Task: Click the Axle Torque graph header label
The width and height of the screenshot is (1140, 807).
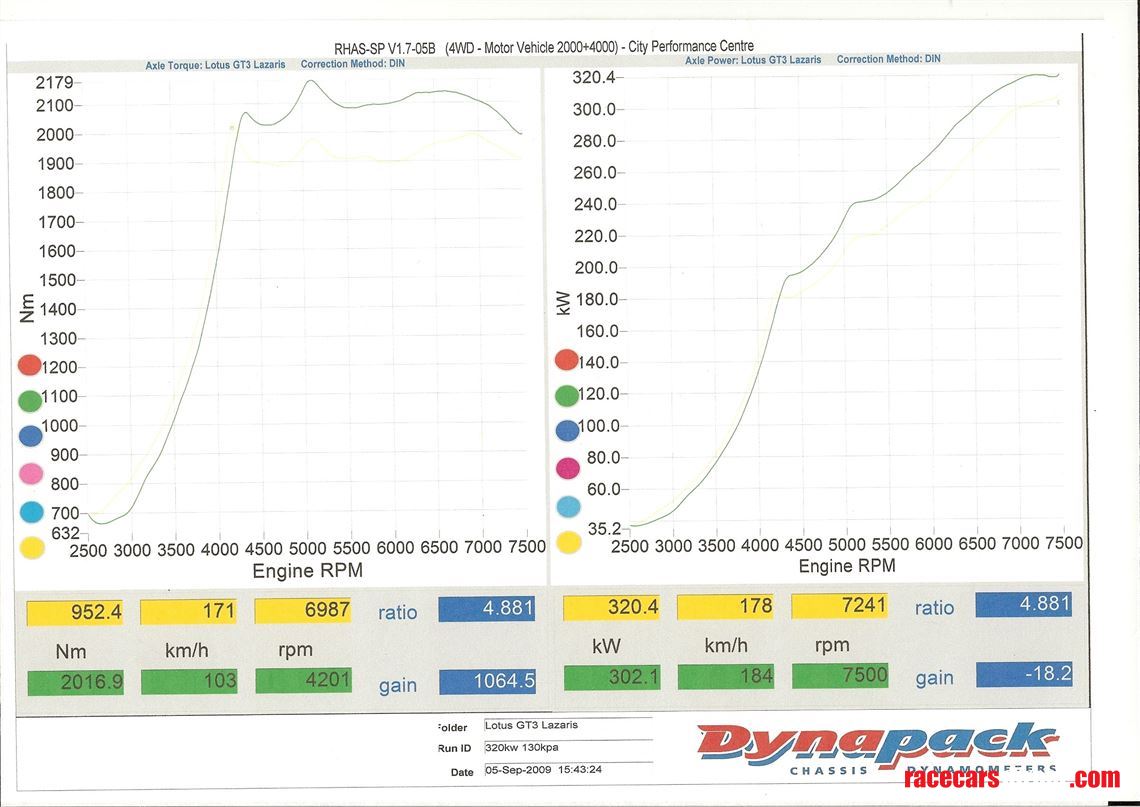Action: click(x=215, y=65)
